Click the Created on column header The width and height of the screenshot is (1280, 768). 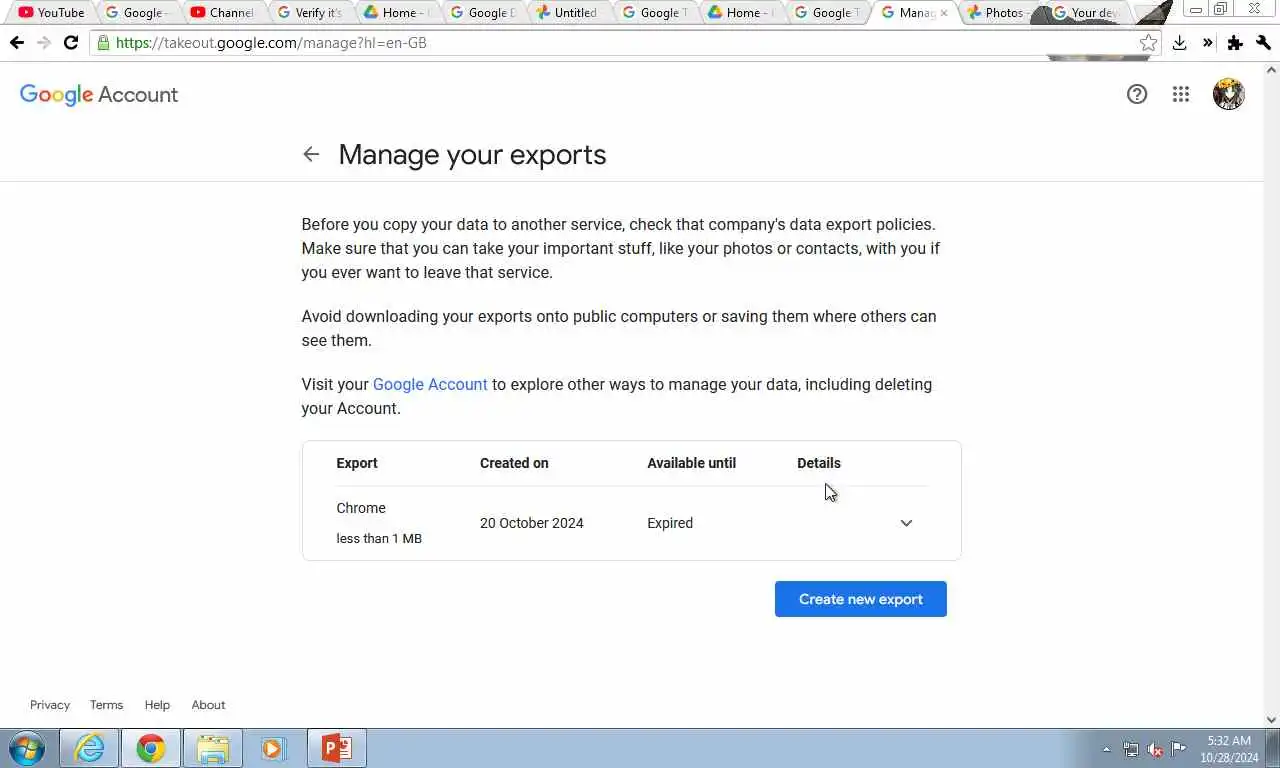514,463
